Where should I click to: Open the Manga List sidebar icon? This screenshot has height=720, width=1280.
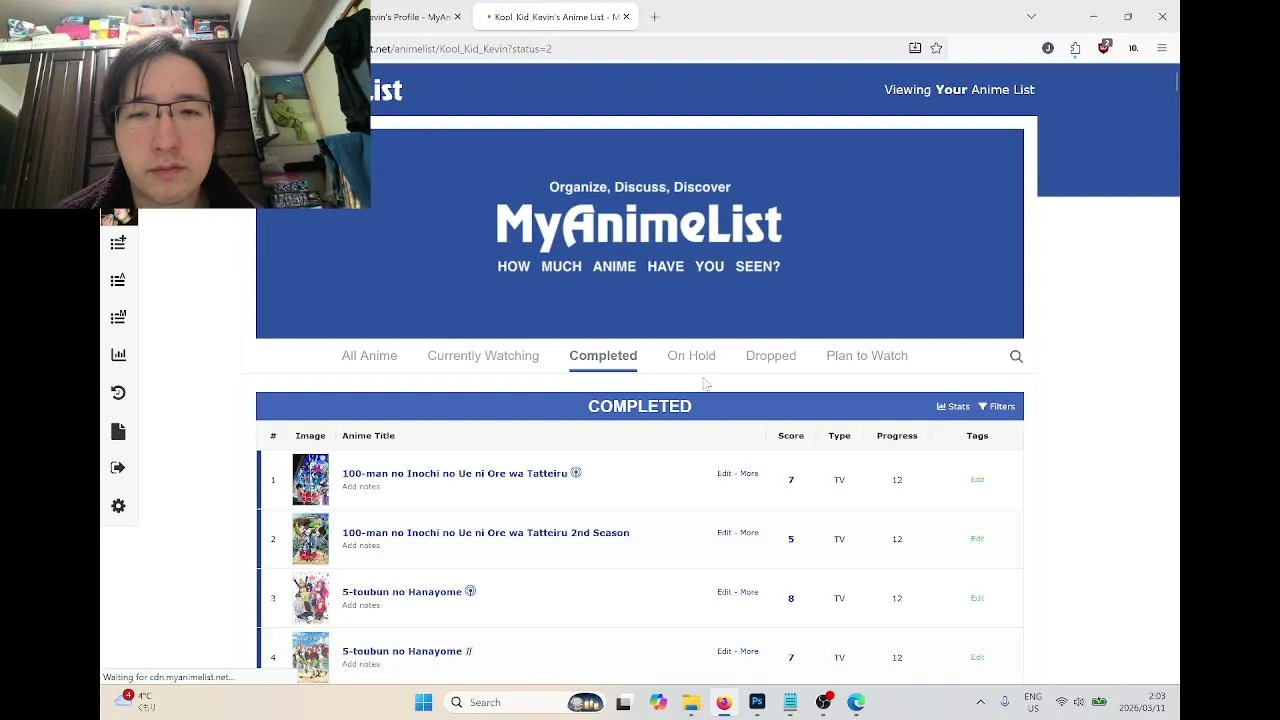point(118,317)
